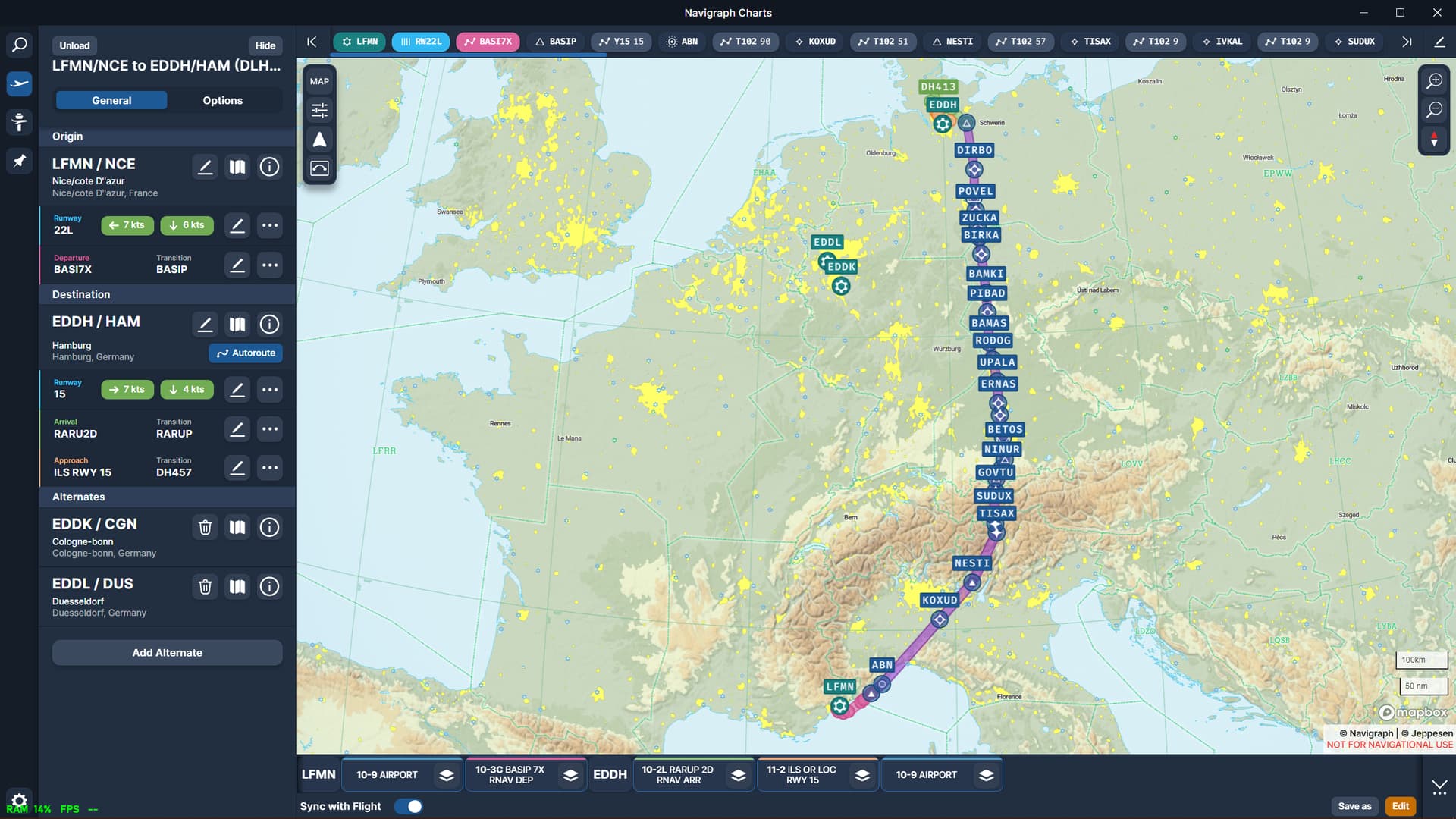Open the 10-3C BASIP 7X RNAV DEP chart
This screenshot has width=1456, height=819.
tap(510, 775)
